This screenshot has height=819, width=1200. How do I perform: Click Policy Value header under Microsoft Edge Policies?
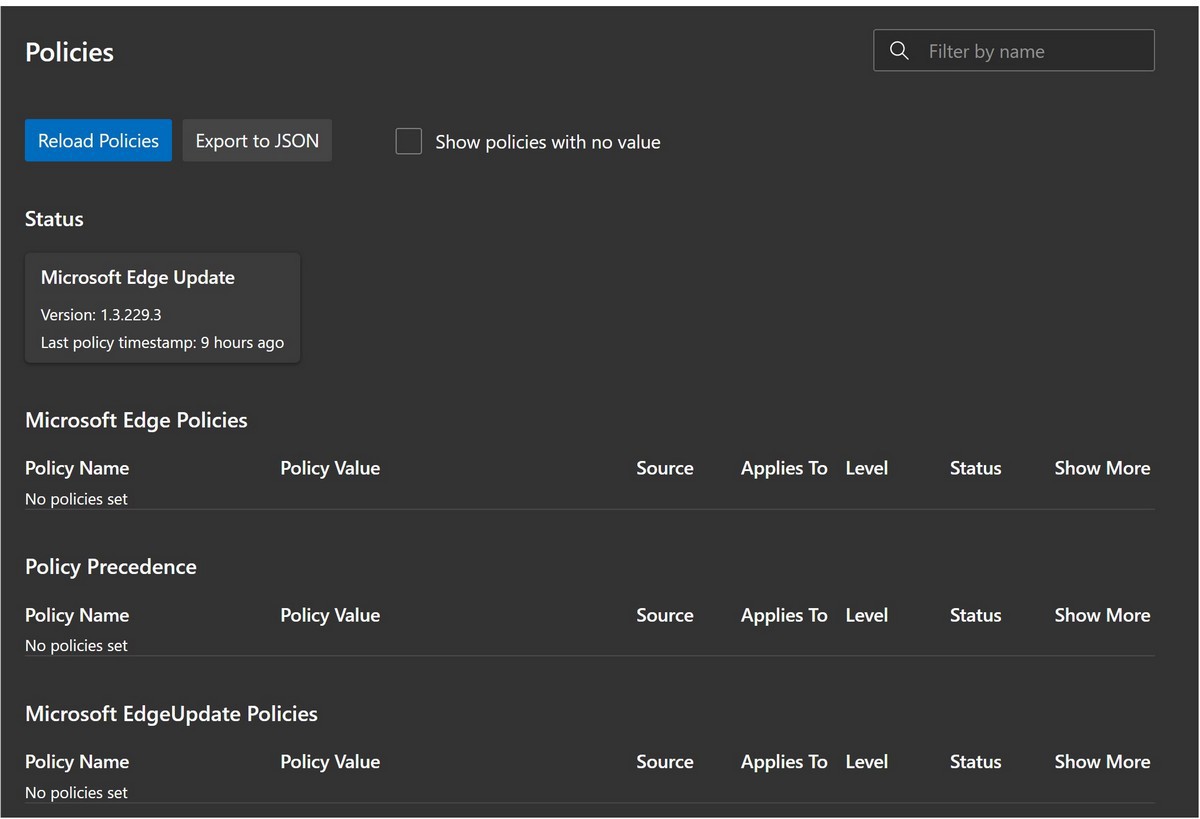click(x=330, y=468)
